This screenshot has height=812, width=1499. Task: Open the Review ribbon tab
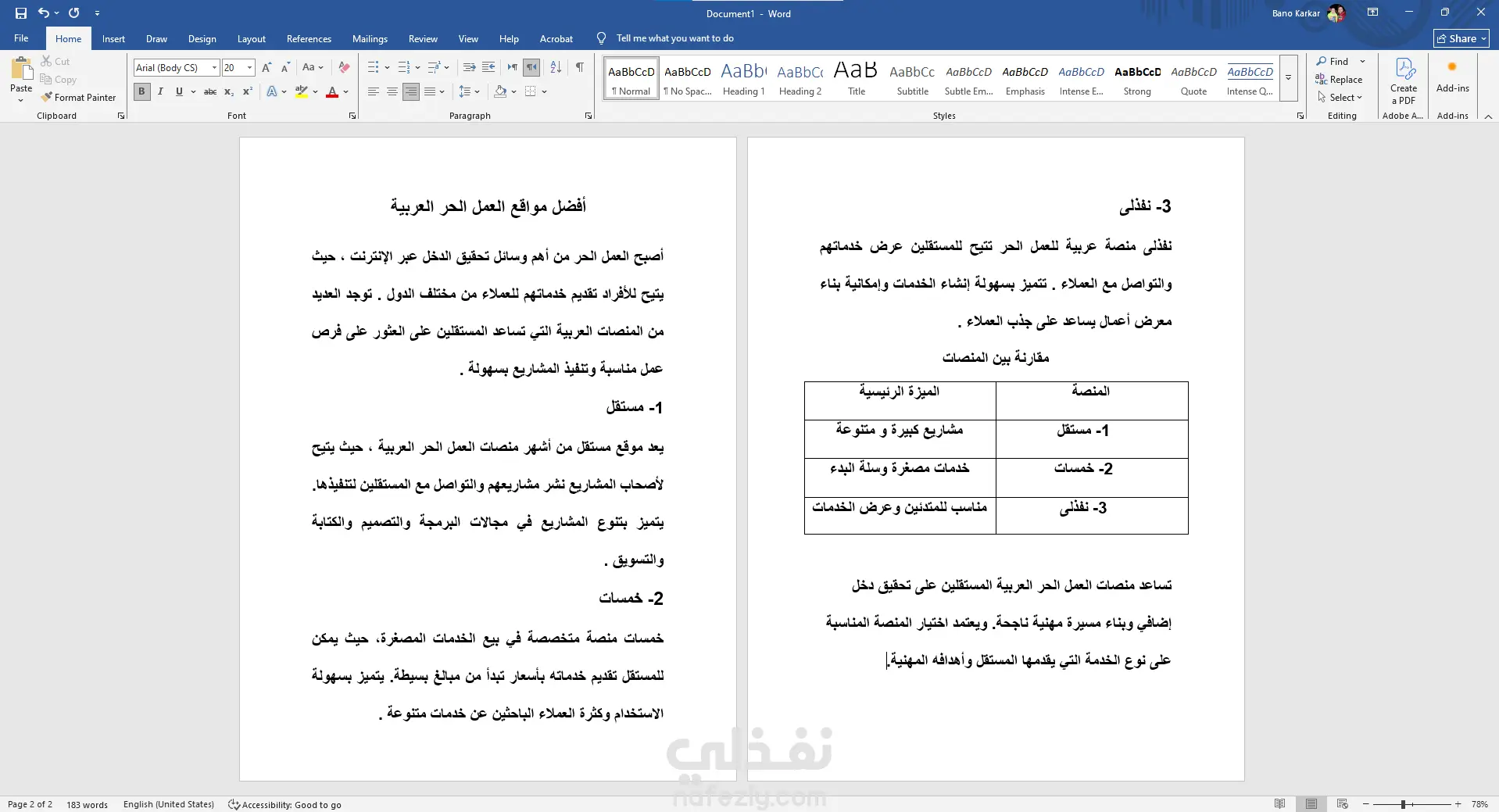tap(423, 39)
